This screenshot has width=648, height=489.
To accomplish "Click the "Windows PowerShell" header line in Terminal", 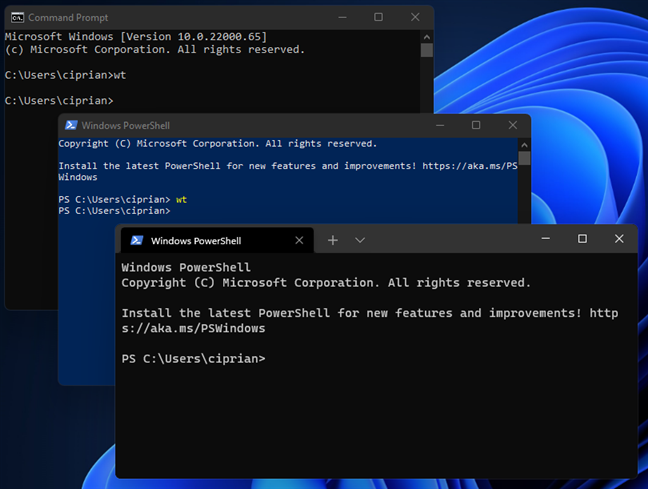I will [186, 267].
